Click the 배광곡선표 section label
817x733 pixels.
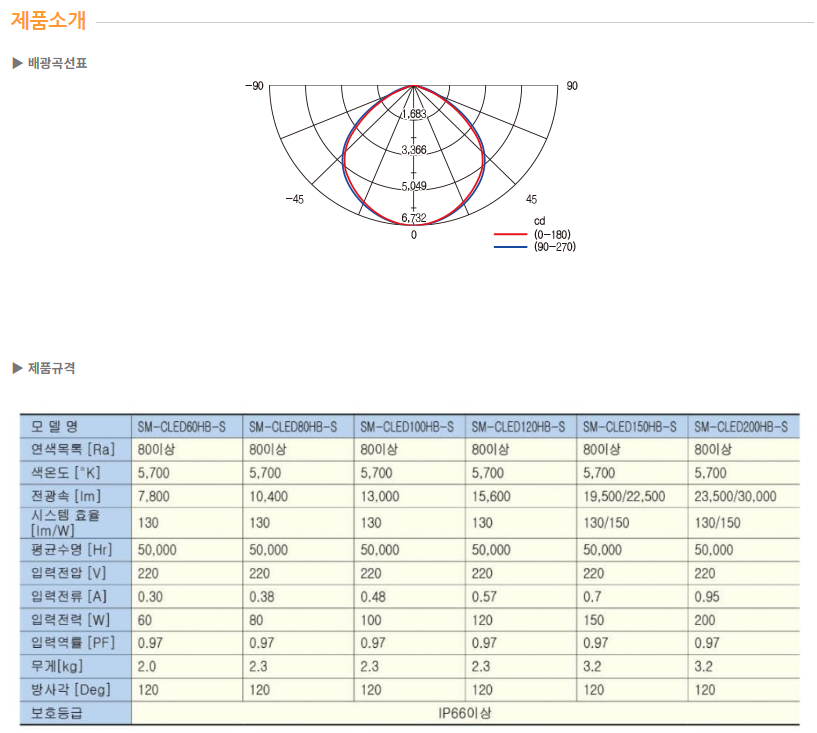(57, 64)
